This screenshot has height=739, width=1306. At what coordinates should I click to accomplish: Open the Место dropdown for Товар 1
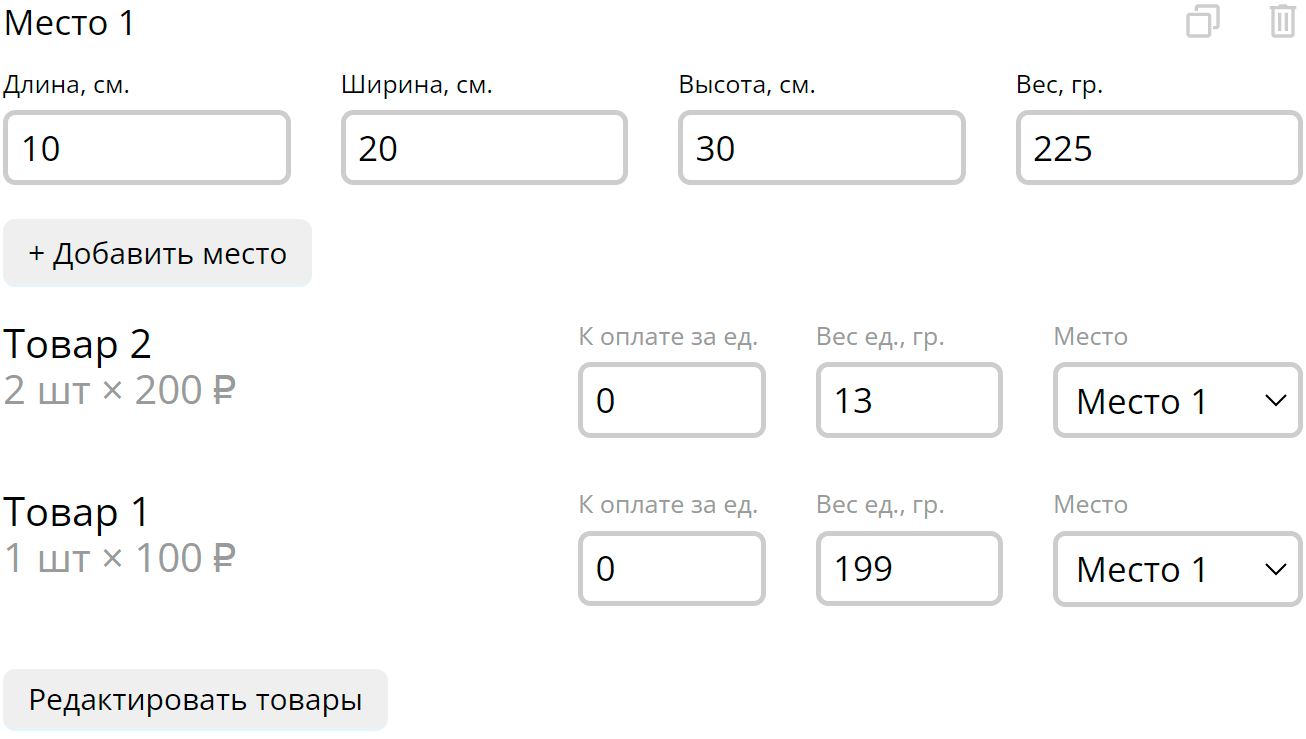(x=1178, y=569)
